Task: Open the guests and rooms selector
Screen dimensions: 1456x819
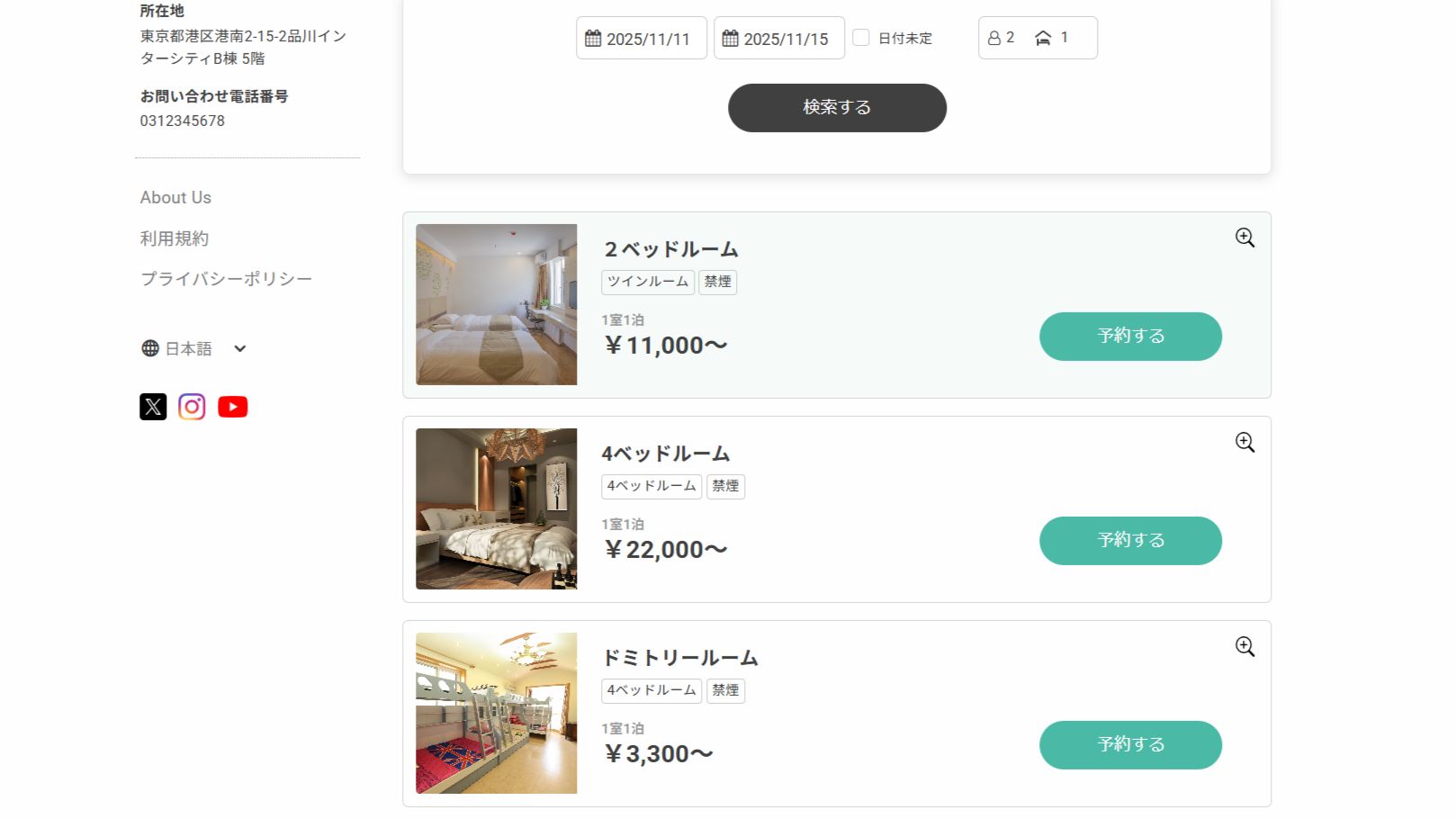Action: [x=1038, y=38]
